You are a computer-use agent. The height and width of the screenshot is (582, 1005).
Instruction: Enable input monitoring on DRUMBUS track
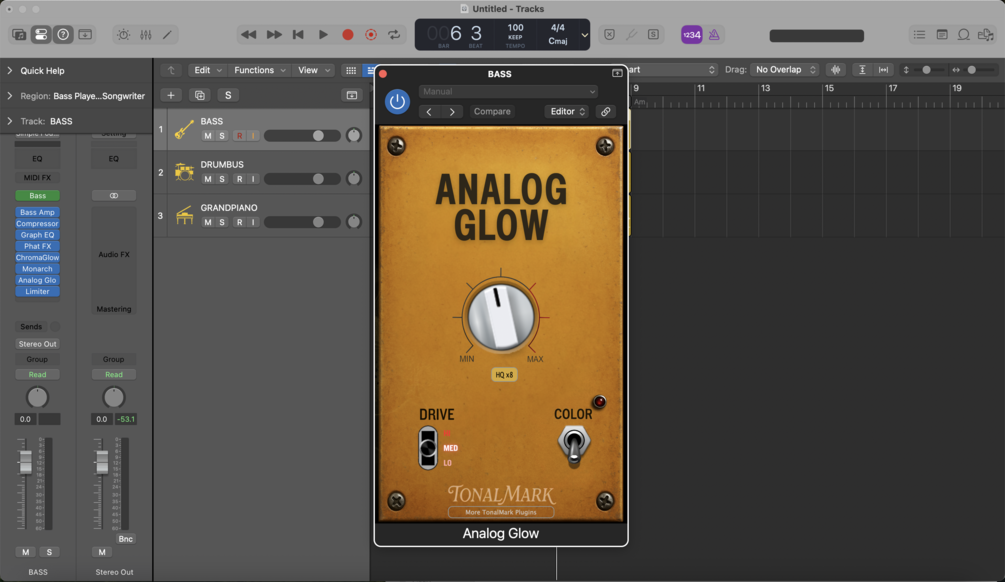coord(253,179)
